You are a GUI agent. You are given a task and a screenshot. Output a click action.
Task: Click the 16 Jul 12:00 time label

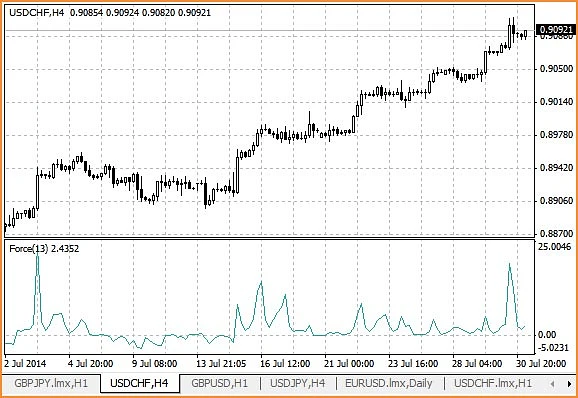(x=285, y=364)
